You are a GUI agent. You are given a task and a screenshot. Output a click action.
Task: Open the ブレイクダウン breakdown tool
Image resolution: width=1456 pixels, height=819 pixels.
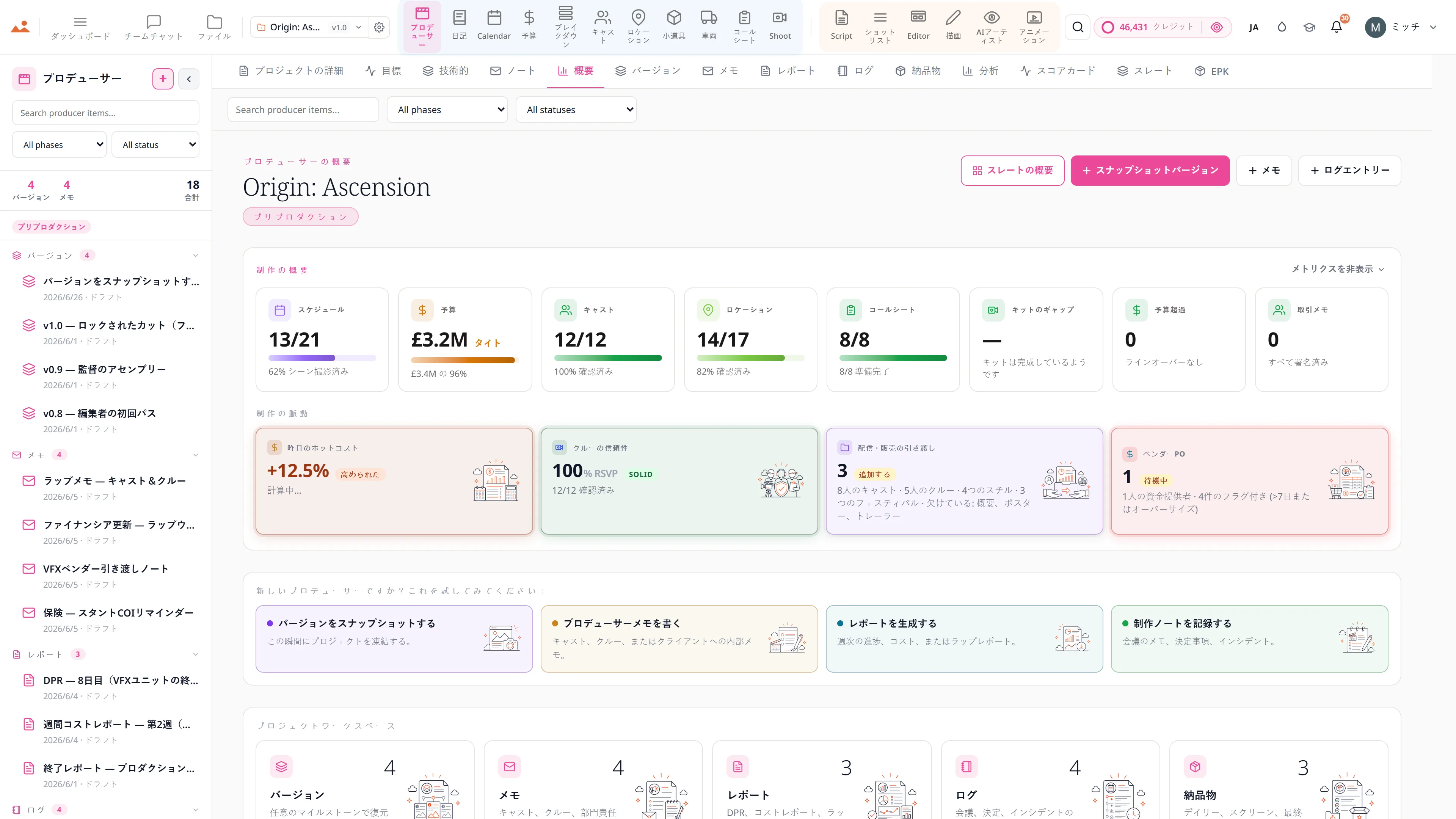click(566, 27)
